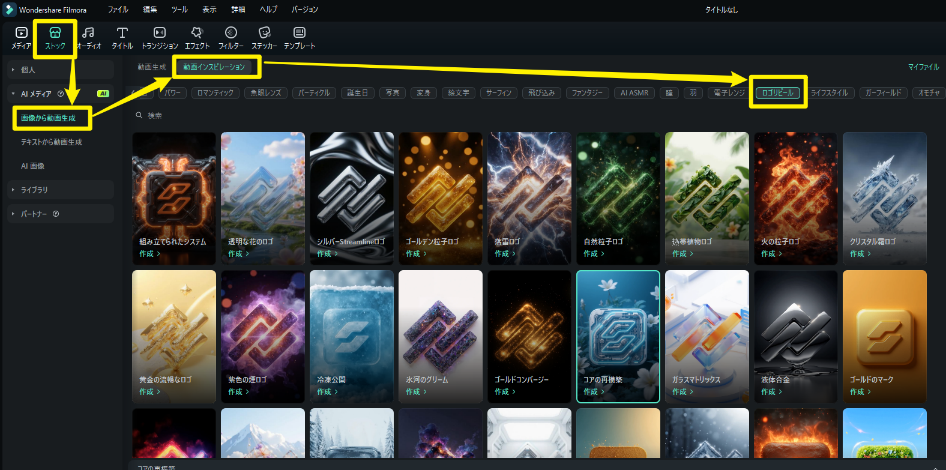
Task: Expand the 個人 section
Action: [60, 69]
